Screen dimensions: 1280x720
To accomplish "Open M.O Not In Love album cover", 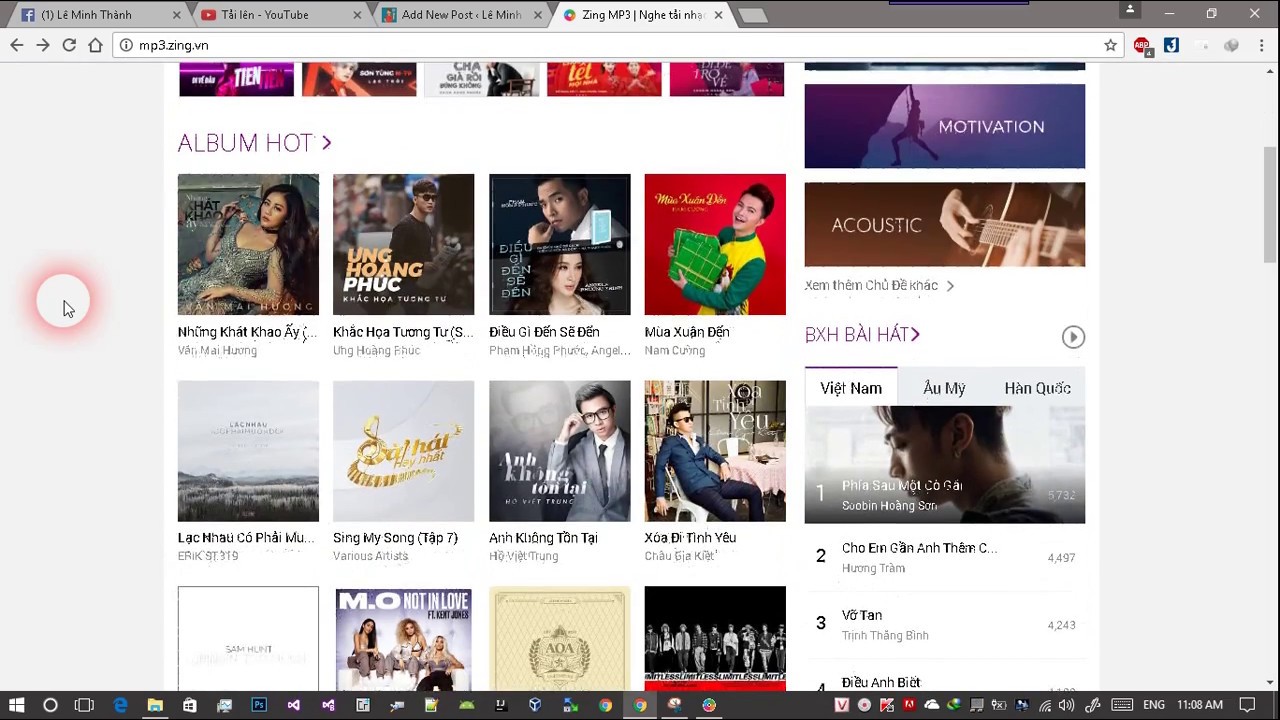I will click(404, 638).
